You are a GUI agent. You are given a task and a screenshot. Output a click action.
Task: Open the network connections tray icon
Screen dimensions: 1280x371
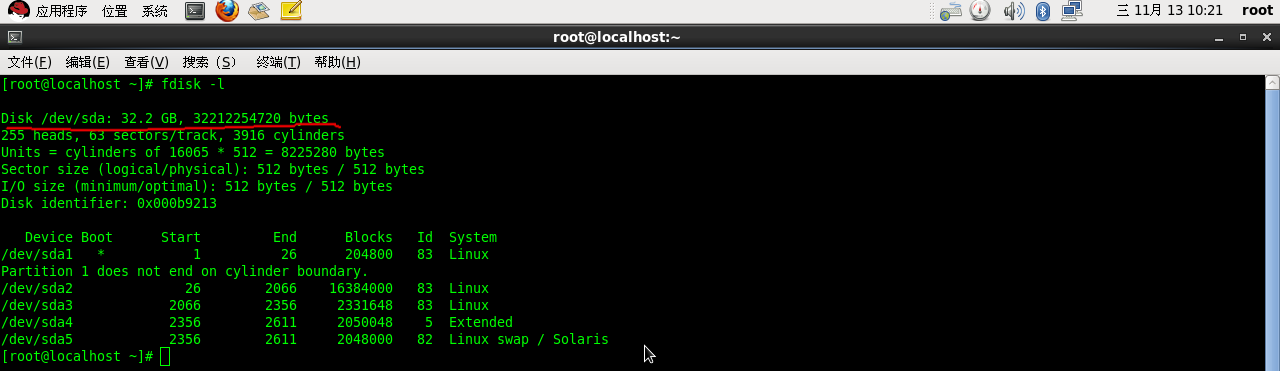pos(1072,11)
